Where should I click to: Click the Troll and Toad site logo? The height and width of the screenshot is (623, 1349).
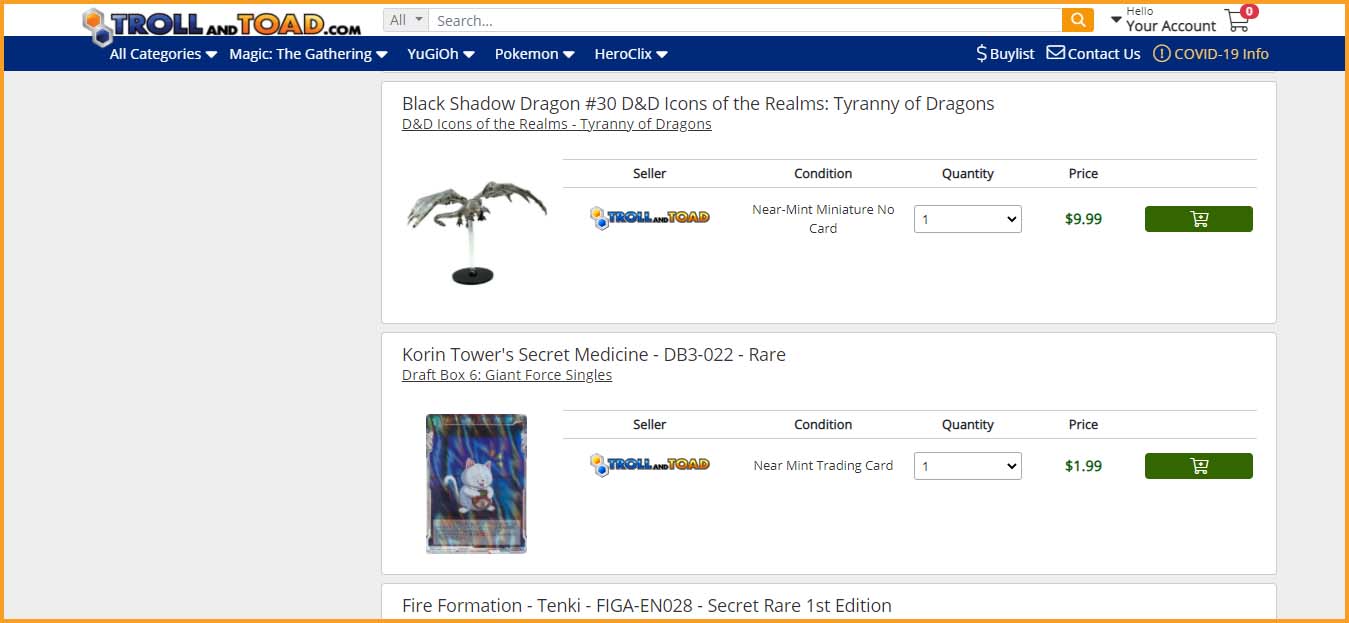(221, 25)
